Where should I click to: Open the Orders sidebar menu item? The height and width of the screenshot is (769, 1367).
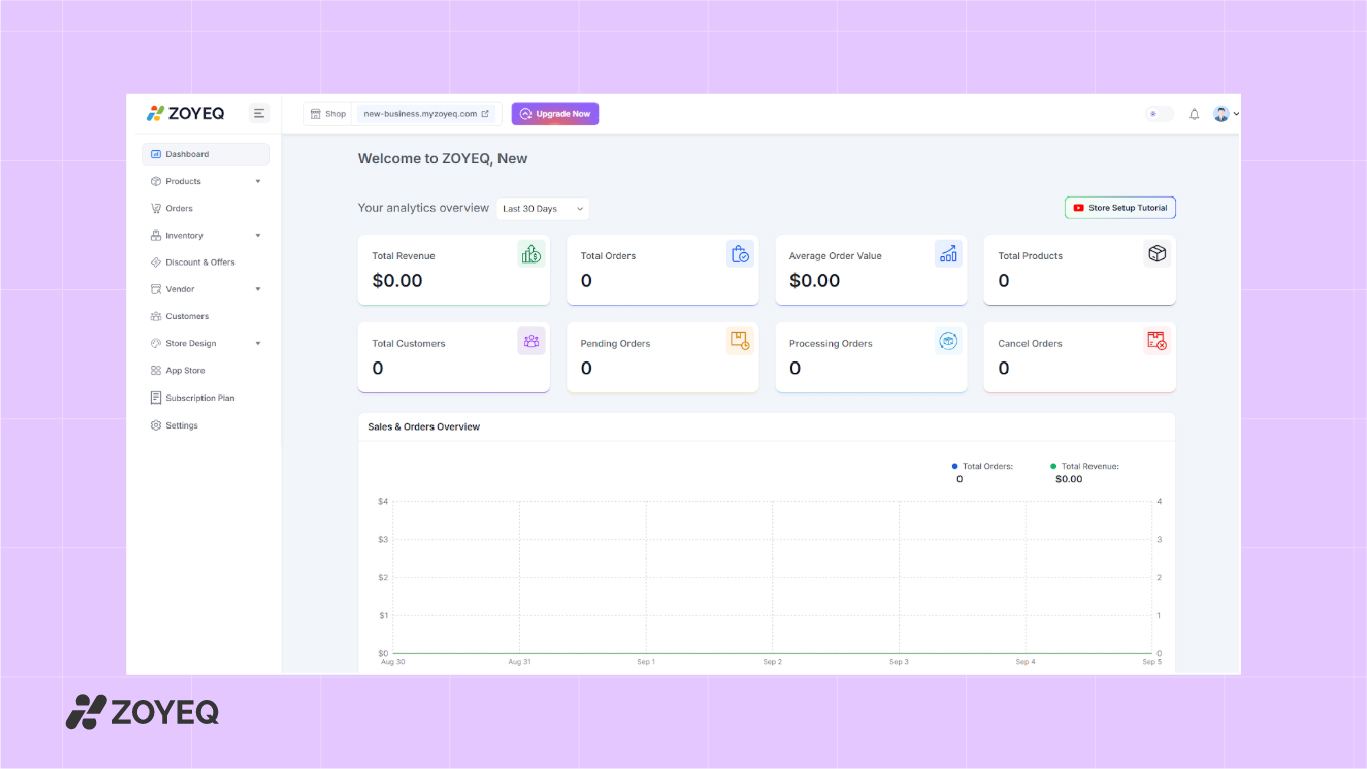tap(179, 208)
